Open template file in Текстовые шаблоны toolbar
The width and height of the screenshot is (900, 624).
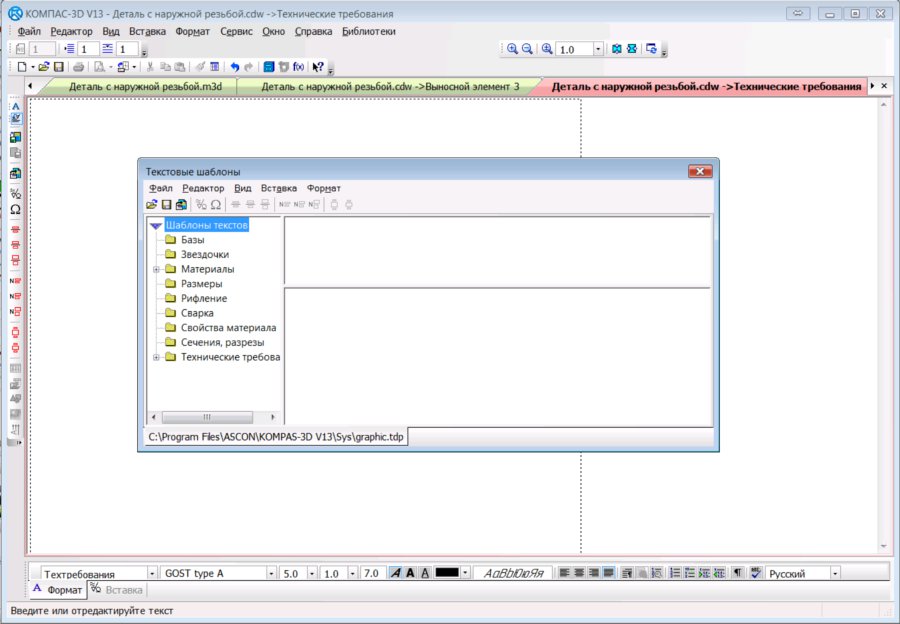click(152, 204)
